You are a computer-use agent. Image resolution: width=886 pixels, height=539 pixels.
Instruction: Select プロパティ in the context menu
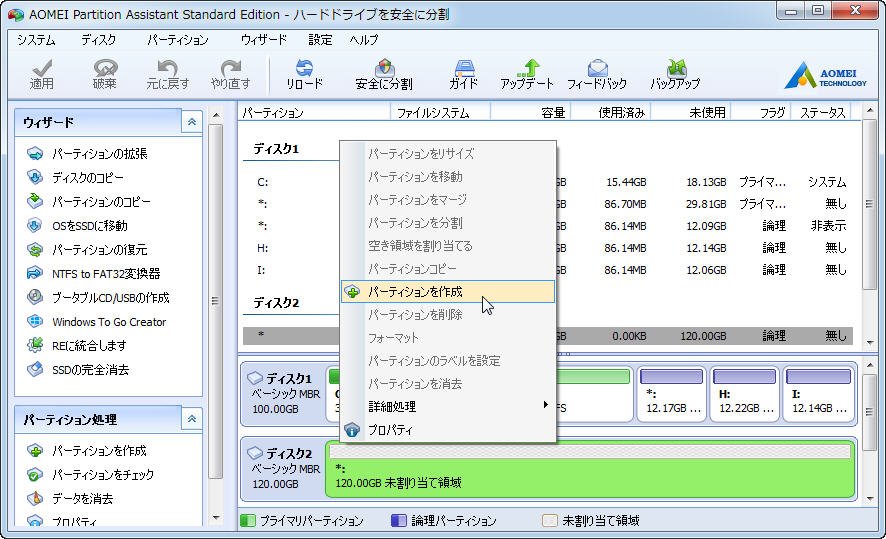coord(448,430)
